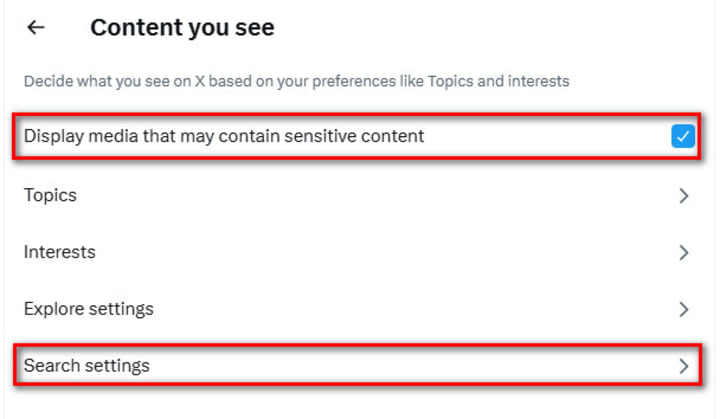Open the Topics preferences
The image size is (720, 419).
[50, 196]
